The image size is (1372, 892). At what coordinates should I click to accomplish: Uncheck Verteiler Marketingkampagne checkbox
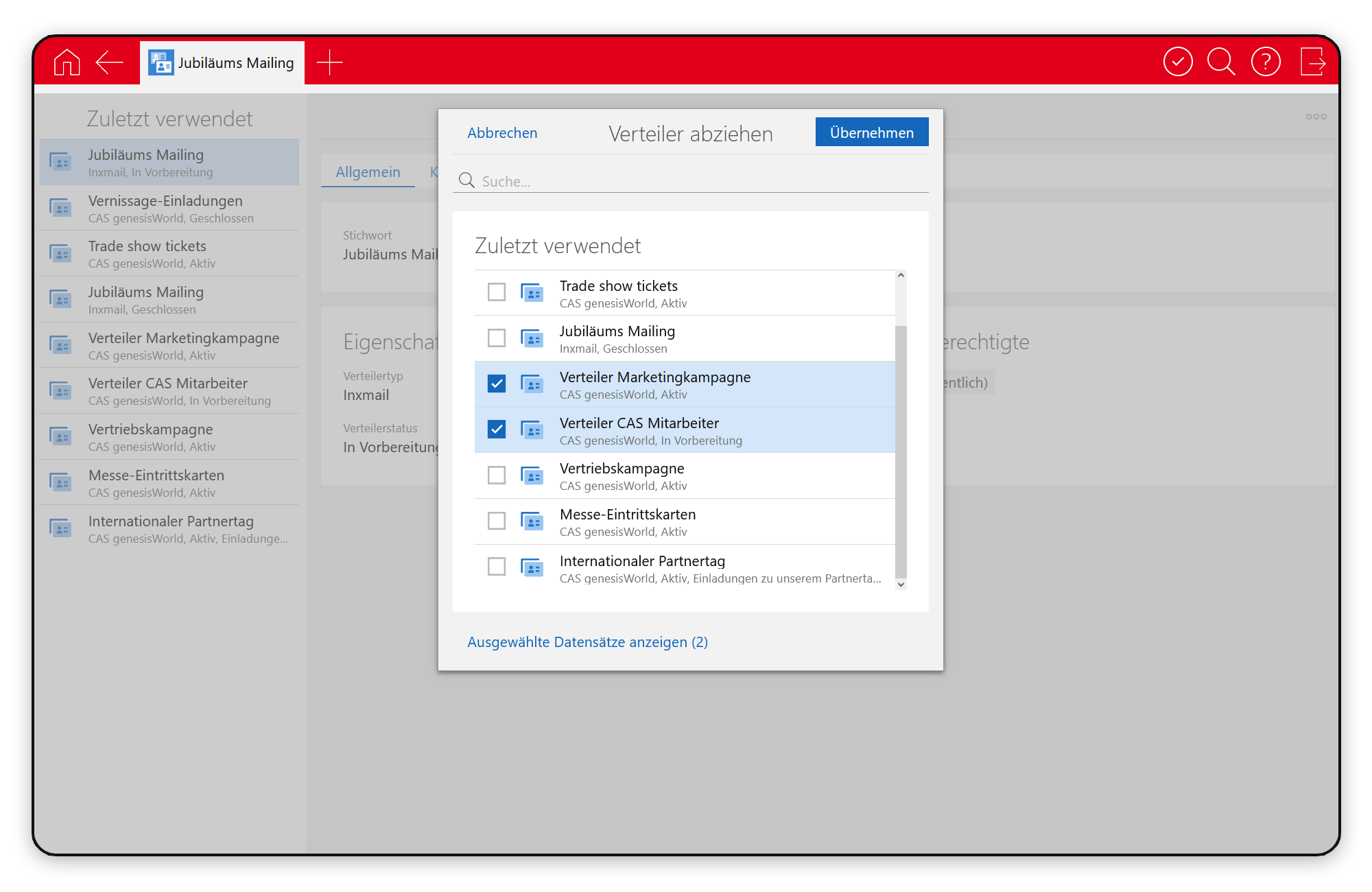497,384
